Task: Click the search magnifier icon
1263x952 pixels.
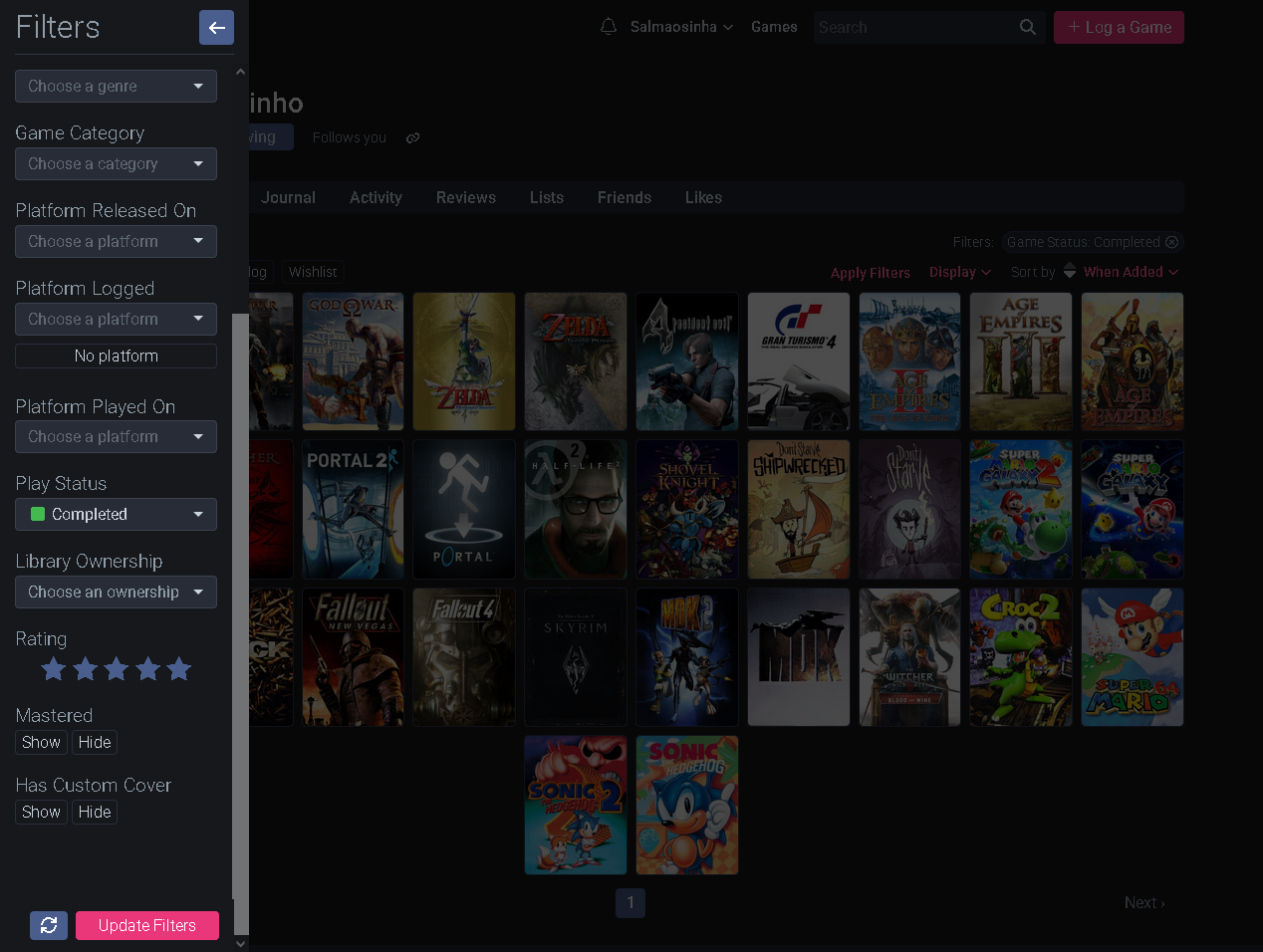Action: pos(1028,27)
